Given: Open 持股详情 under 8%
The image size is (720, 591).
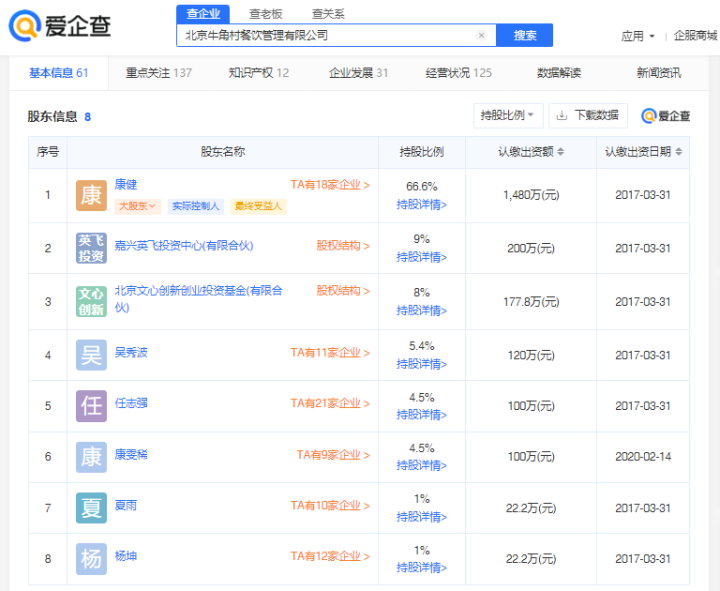Looking at the screenshot, I should (x=422, y=310).
